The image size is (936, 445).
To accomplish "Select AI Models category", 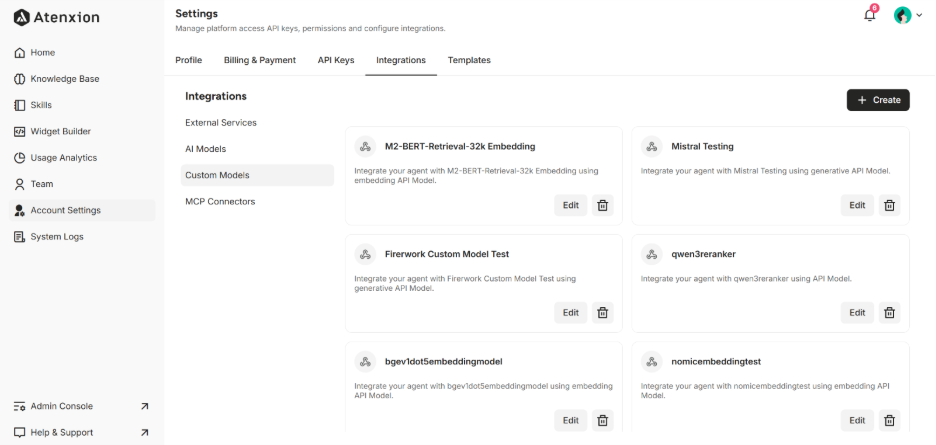I will 257,149.
